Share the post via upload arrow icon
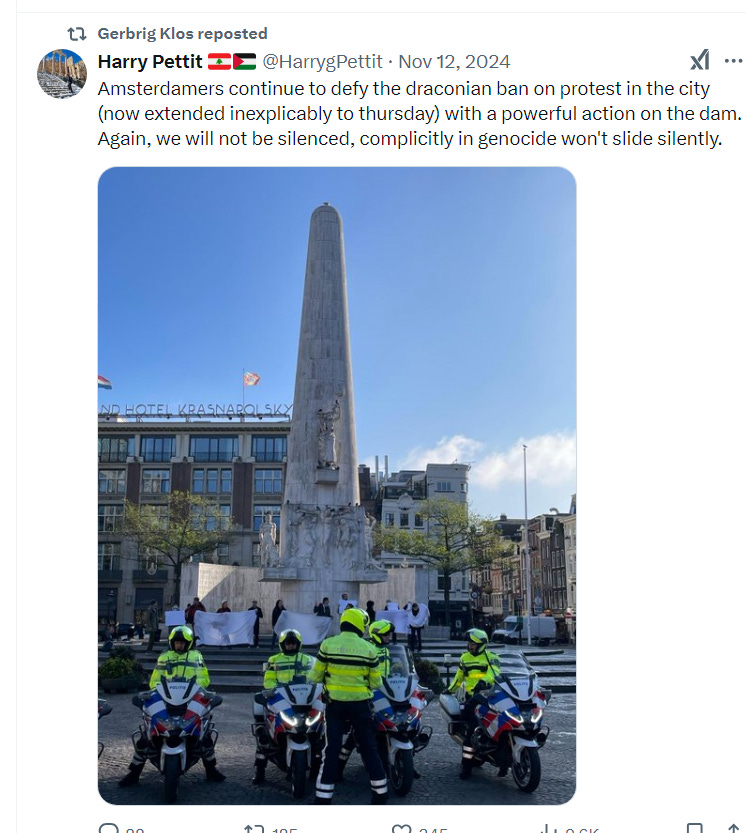The width and height of the screenshot is (746, 833). pyautogui.click(x=733, y=829)
